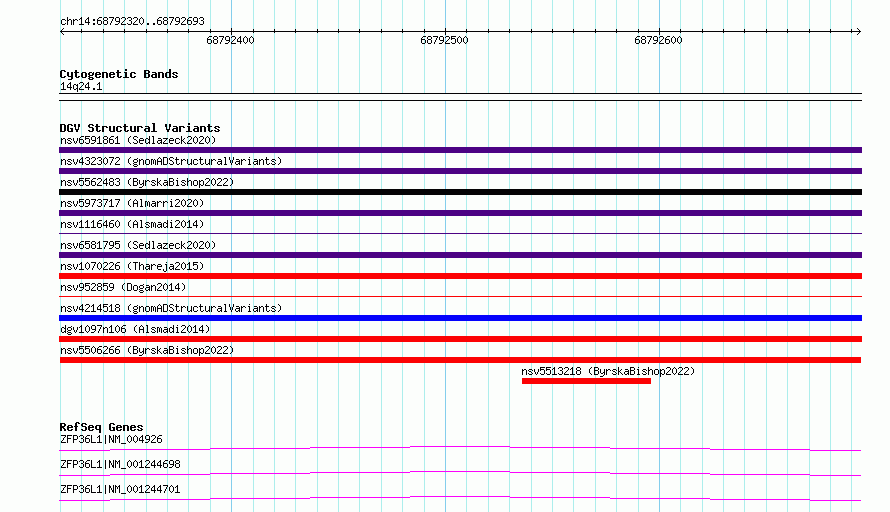Click the short red bar of nsv5513218
Screen dimensions: 890x512
586,381
